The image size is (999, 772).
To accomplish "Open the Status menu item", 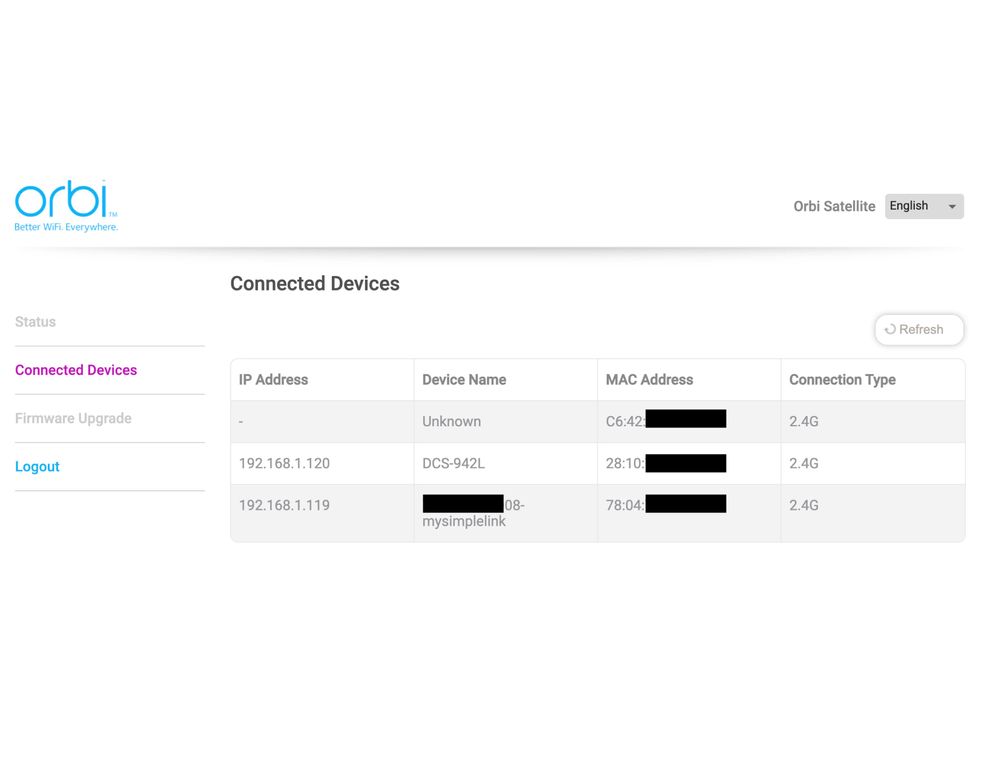I will (36, 322).
